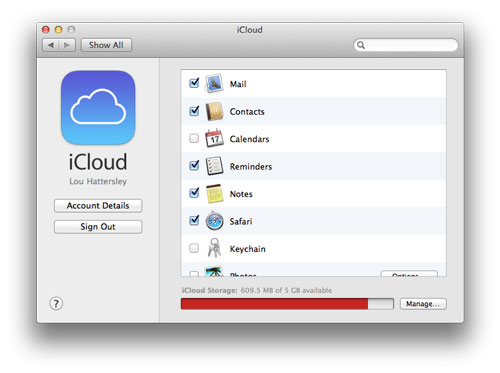Go back with the left arrow button
This screenshot has width=500, height=373.
pos(51,45)
